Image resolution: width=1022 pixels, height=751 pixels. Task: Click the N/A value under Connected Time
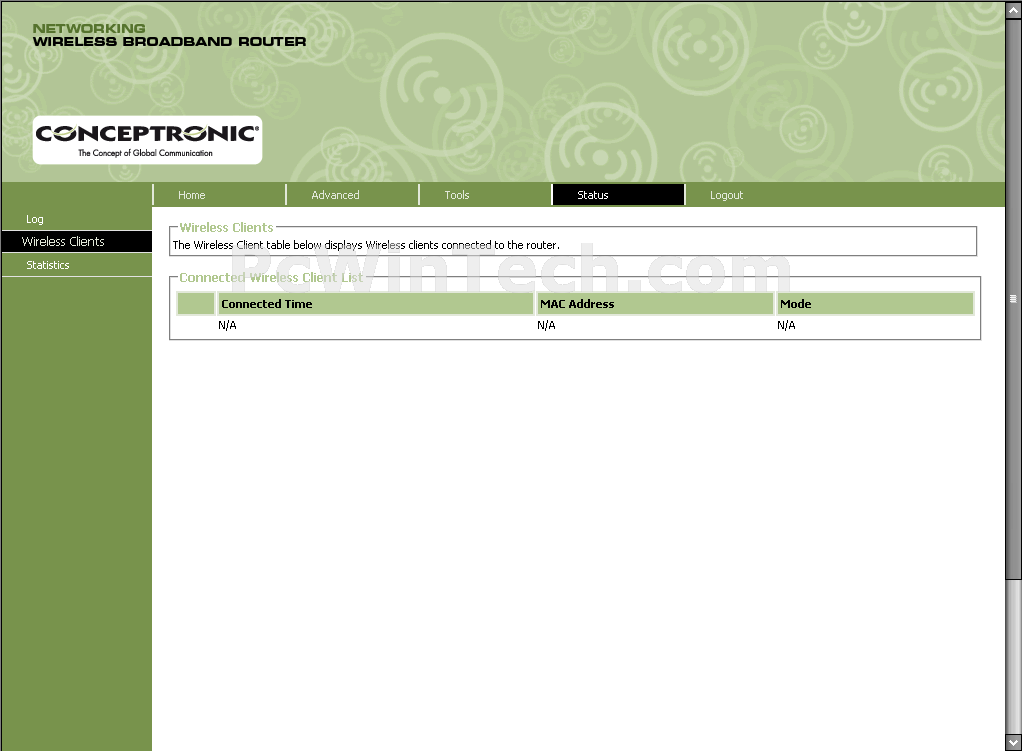click(227, 325)
